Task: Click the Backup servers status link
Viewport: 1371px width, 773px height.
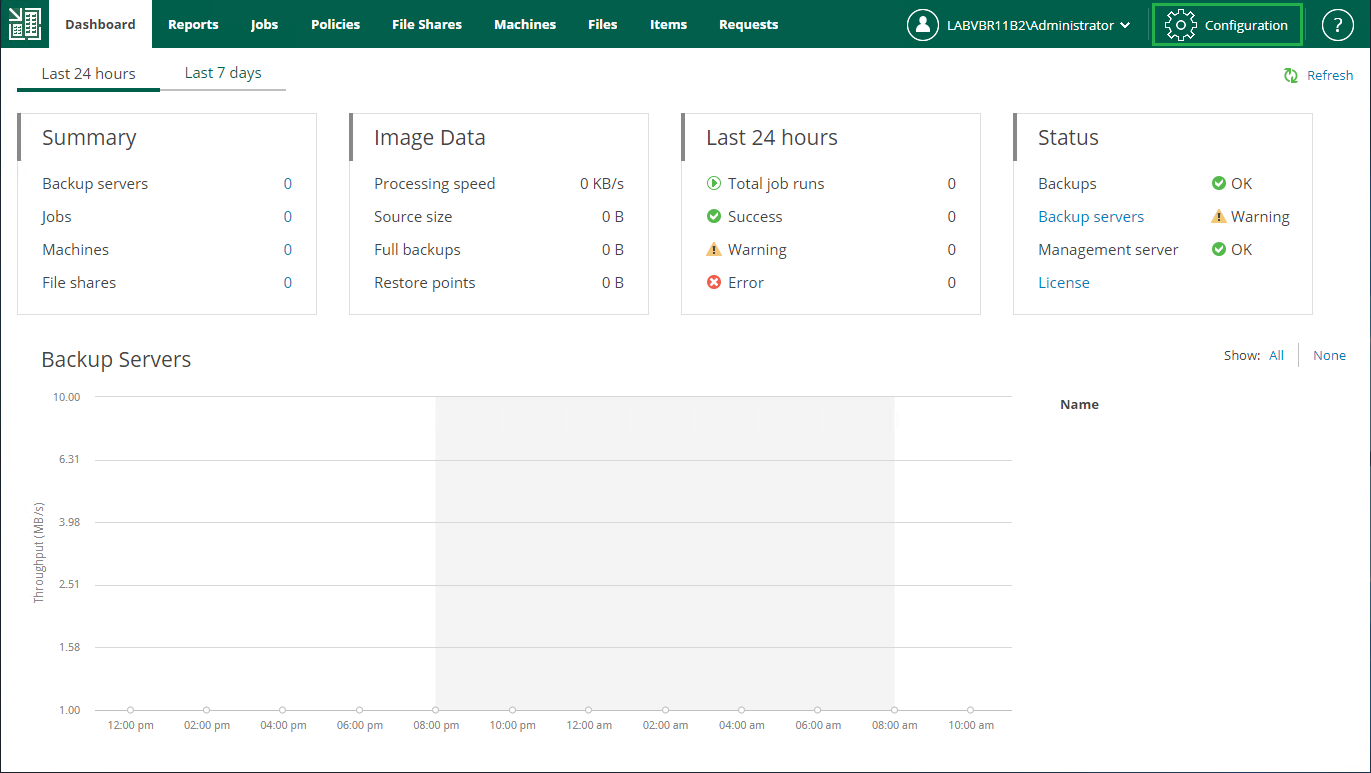Action: click(x=1090, y=217)
